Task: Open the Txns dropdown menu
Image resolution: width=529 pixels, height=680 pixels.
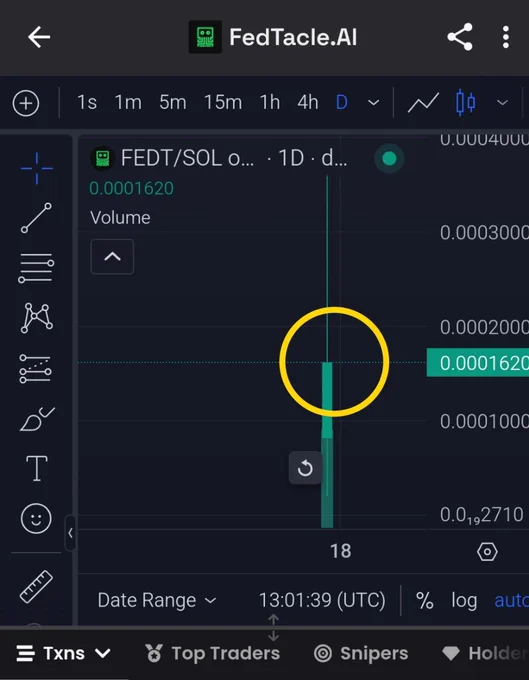Action: tap(63, 653)
